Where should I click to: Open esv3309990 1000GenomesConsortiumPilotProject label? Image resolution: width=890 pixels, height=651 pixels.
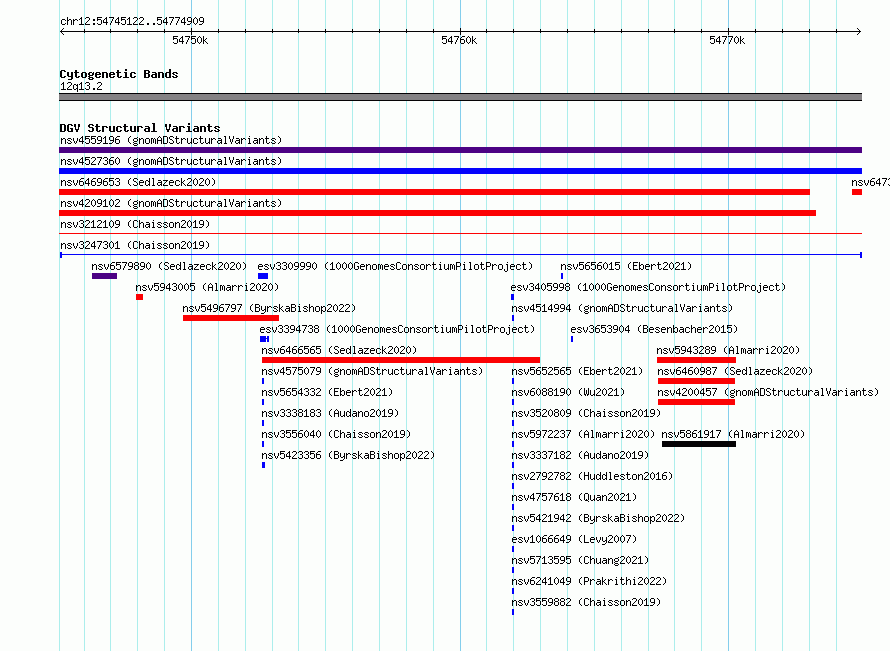tap(395, 266)
